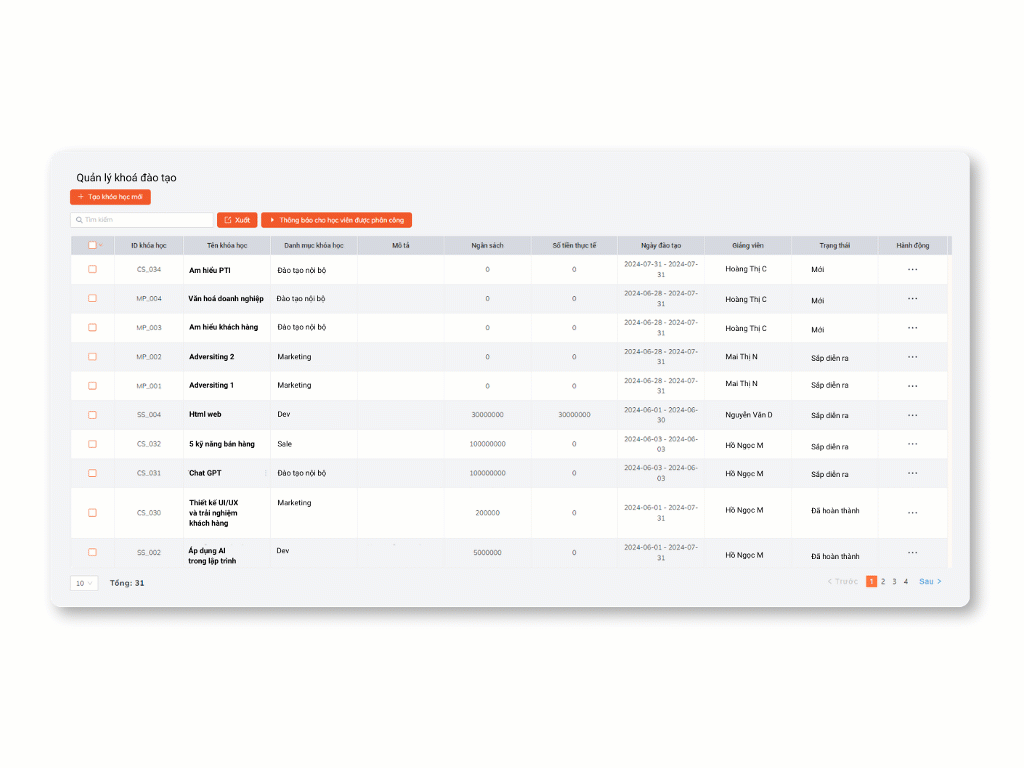Open actions menu for CS_034 row
Image resolution: width=1024 pixels, height=768 pixels.
[912, 269]
